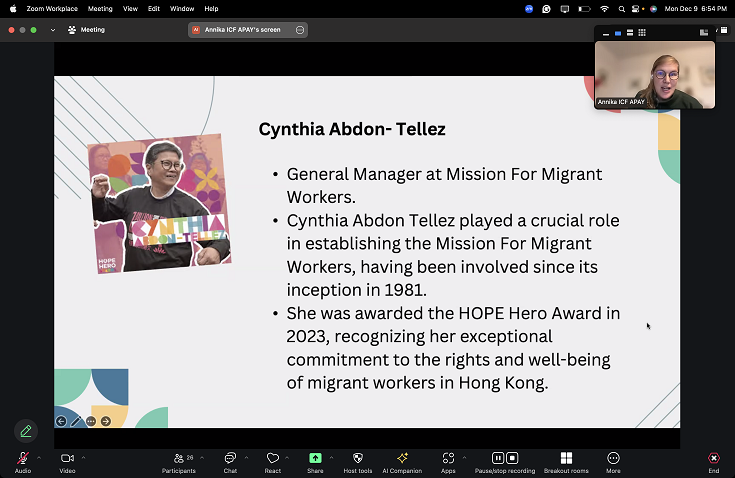The image size is (735, 478).
Task: Select the pen tool on slide controls
Action: tap(76, 421)
